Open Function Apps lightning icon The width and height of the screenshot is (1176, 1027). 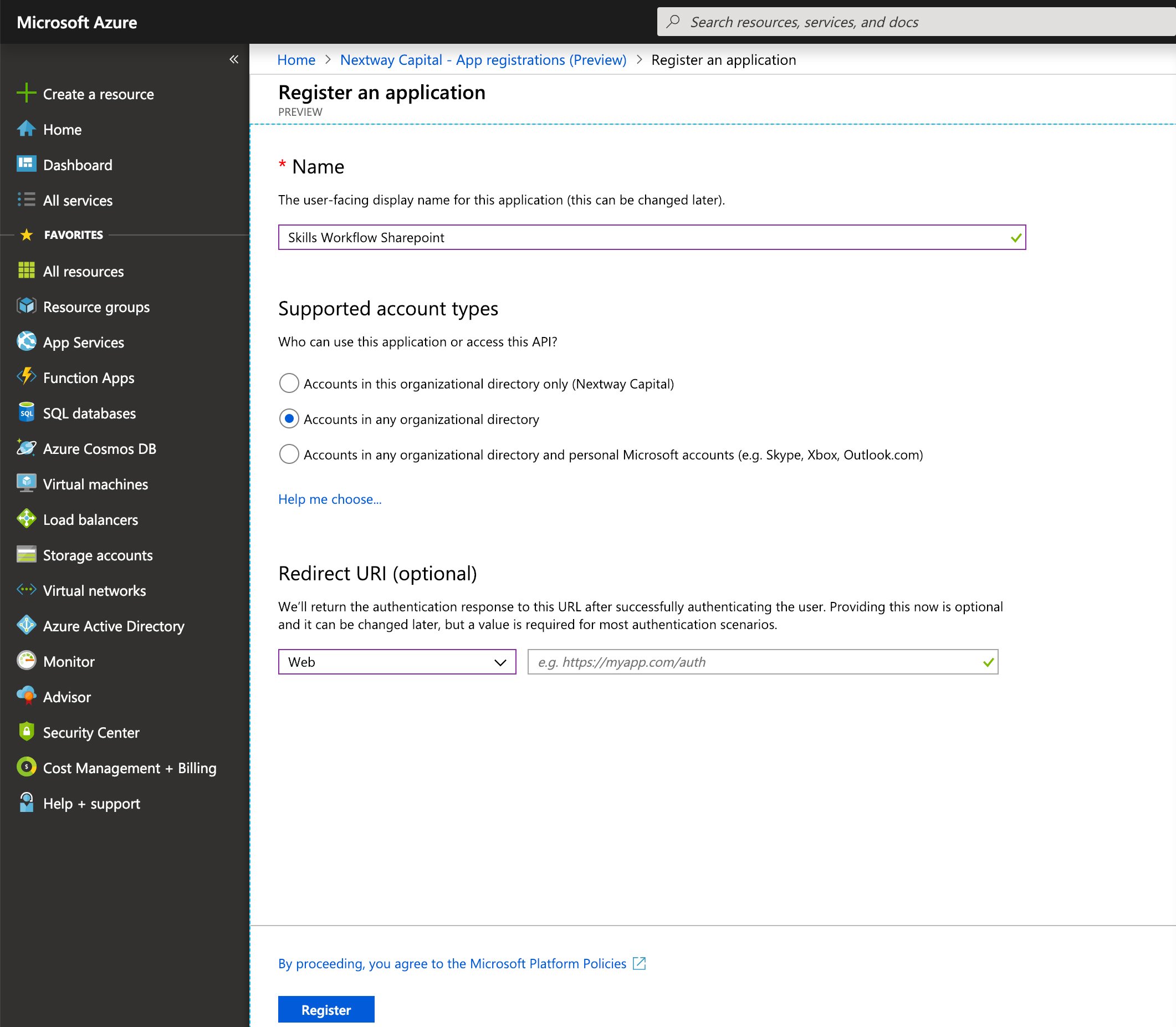(x=27, y=377)
